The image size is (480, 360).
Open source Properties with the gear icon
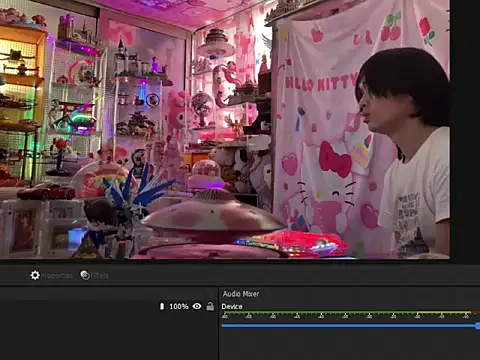[35, 275]
